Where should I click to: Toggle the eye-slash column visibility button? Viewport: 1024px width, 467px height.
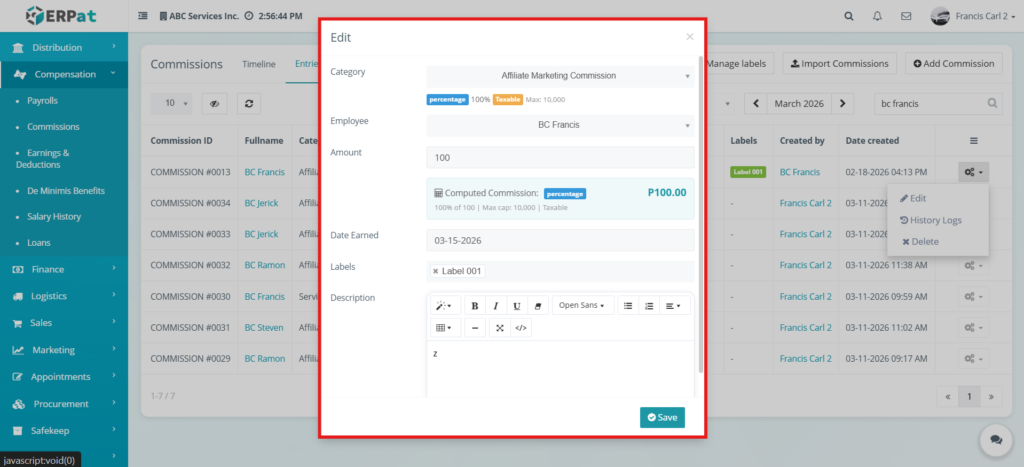click(214, 103)
